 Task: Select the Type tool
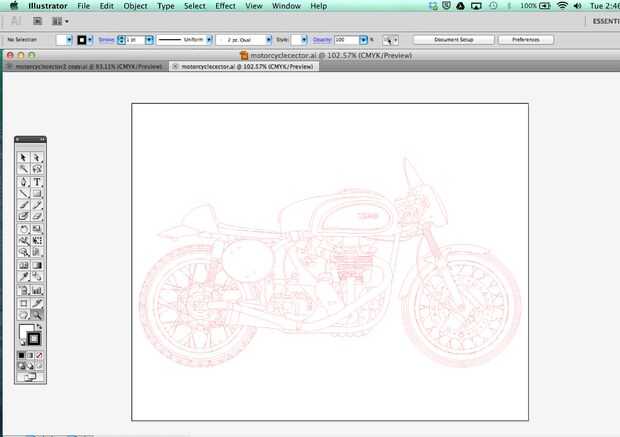click(x=37, y=182)
